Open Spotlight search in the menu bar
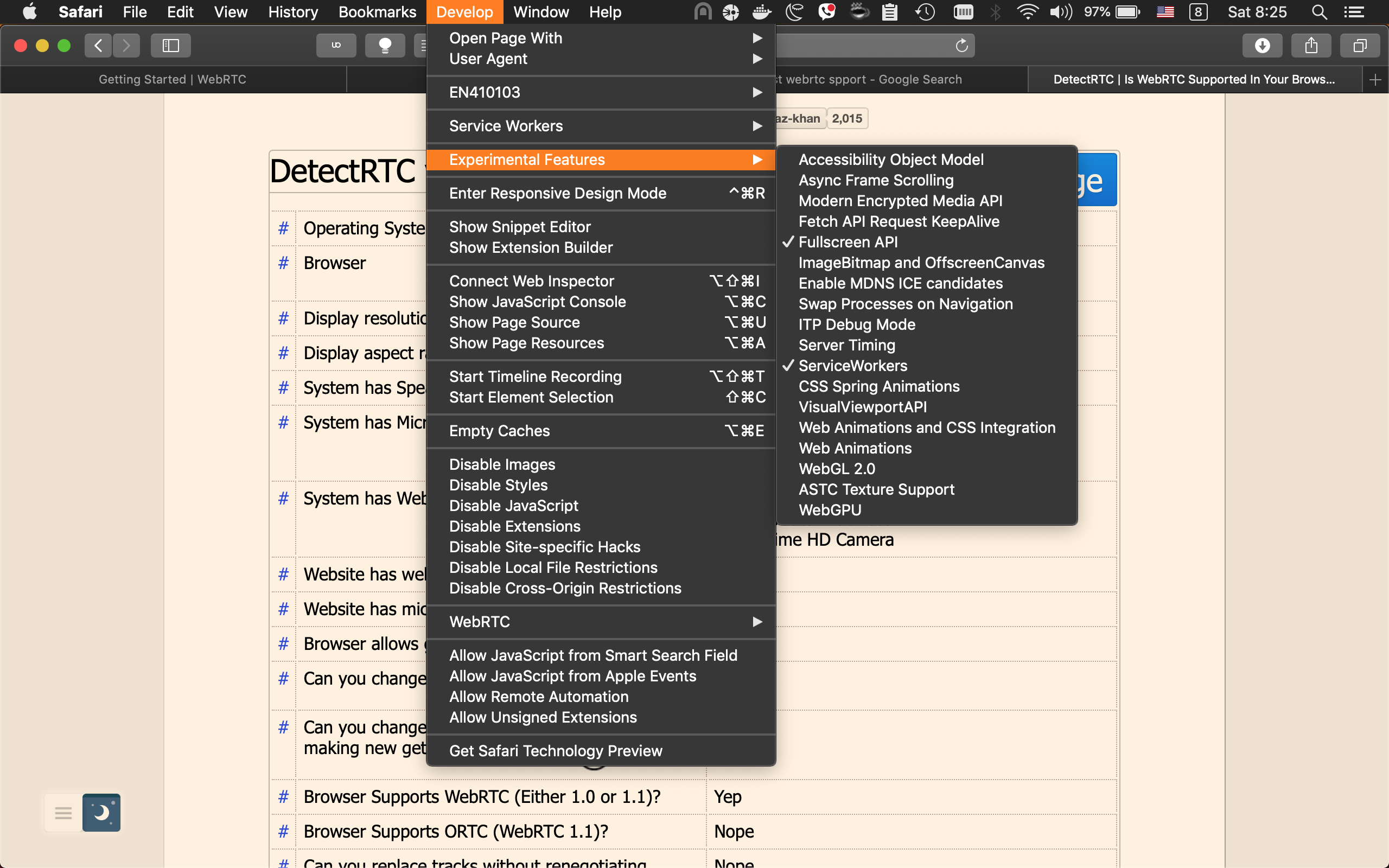 coord(1320,12)
